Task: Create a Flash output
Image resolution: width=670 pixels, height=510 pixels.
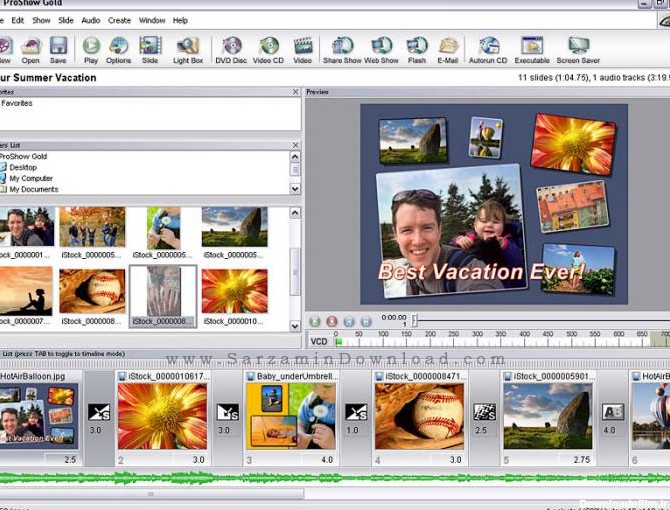Action: [417, 50]
